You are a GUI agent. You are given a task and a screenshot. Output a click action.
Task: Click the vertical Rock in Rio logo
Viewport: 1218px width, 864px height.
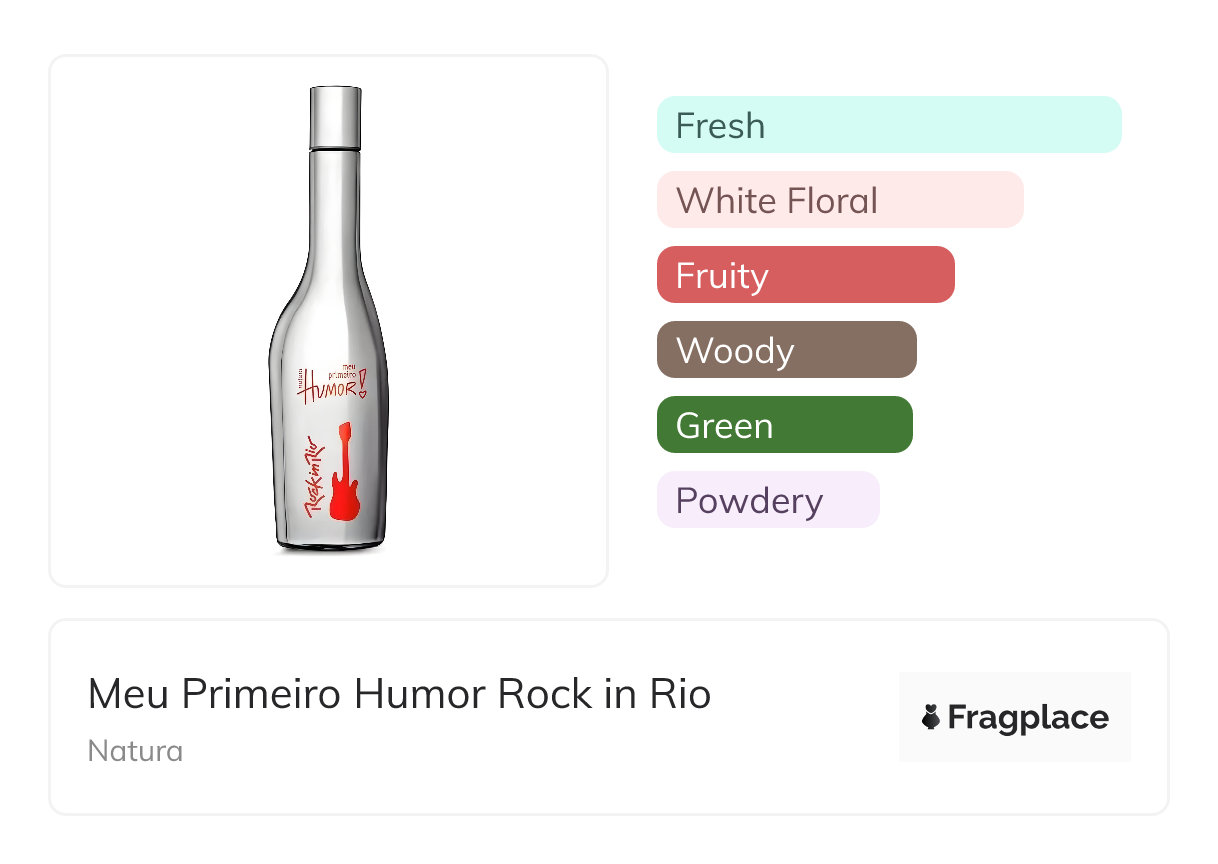[312, 476]
